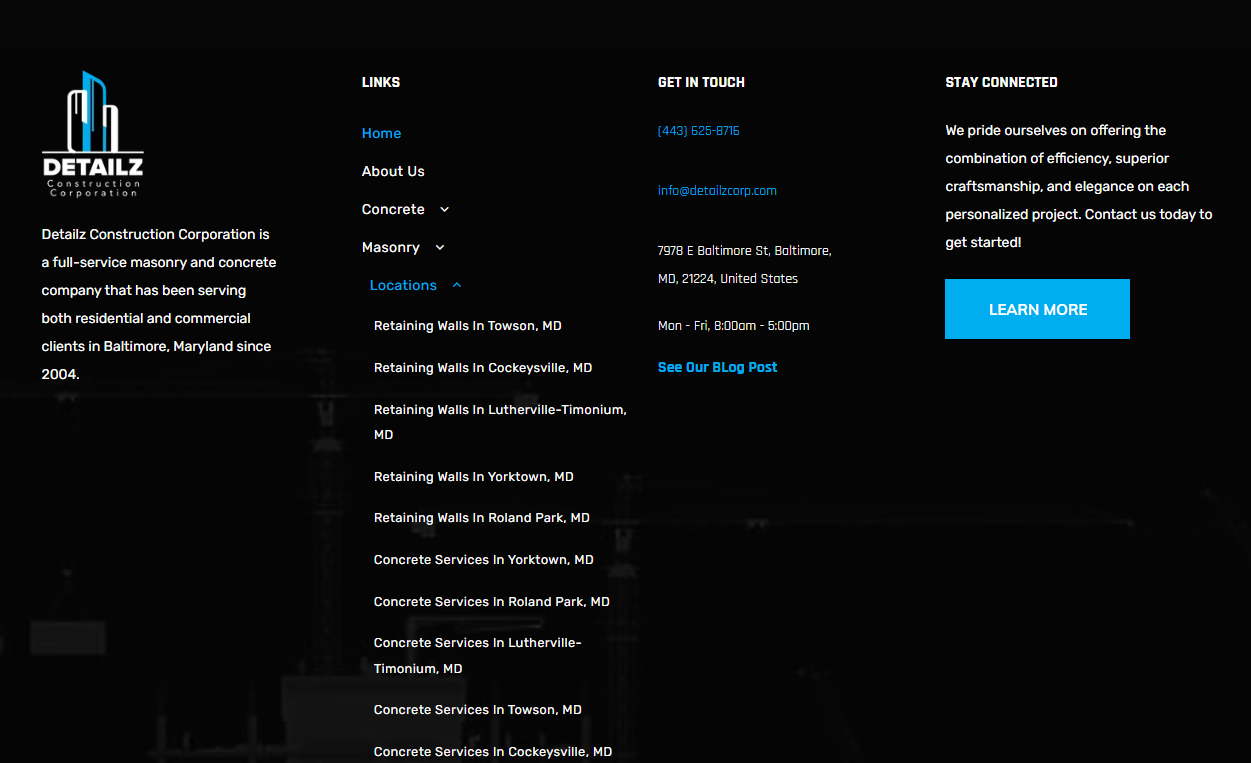Go to the About Us page

(393, 172)
